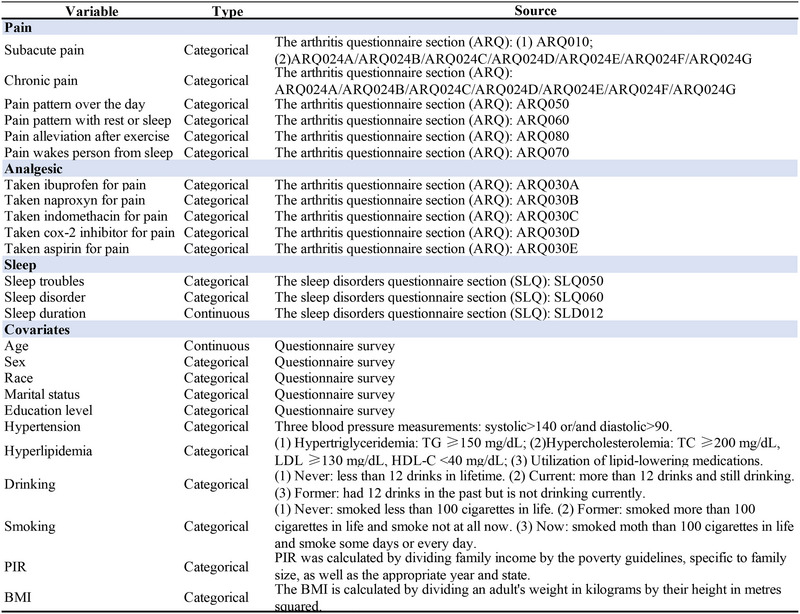Select the Covariates section heading row
Viewport: 800px width, 614px height.
400,329
